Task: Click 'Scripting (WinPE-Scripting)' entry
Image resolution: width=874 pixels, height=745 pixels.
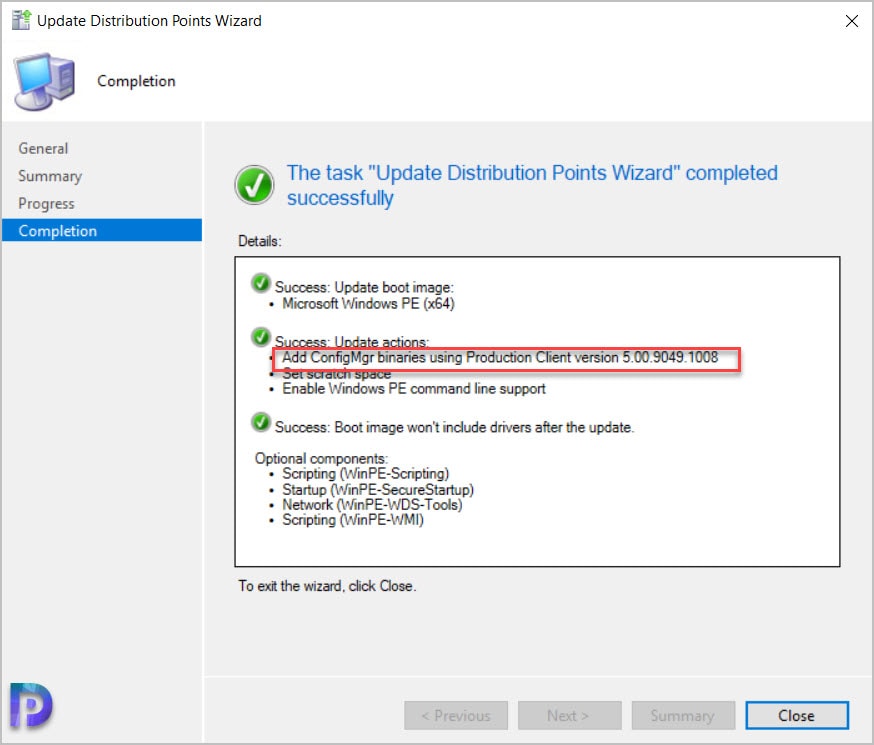Action: [365, 474]
